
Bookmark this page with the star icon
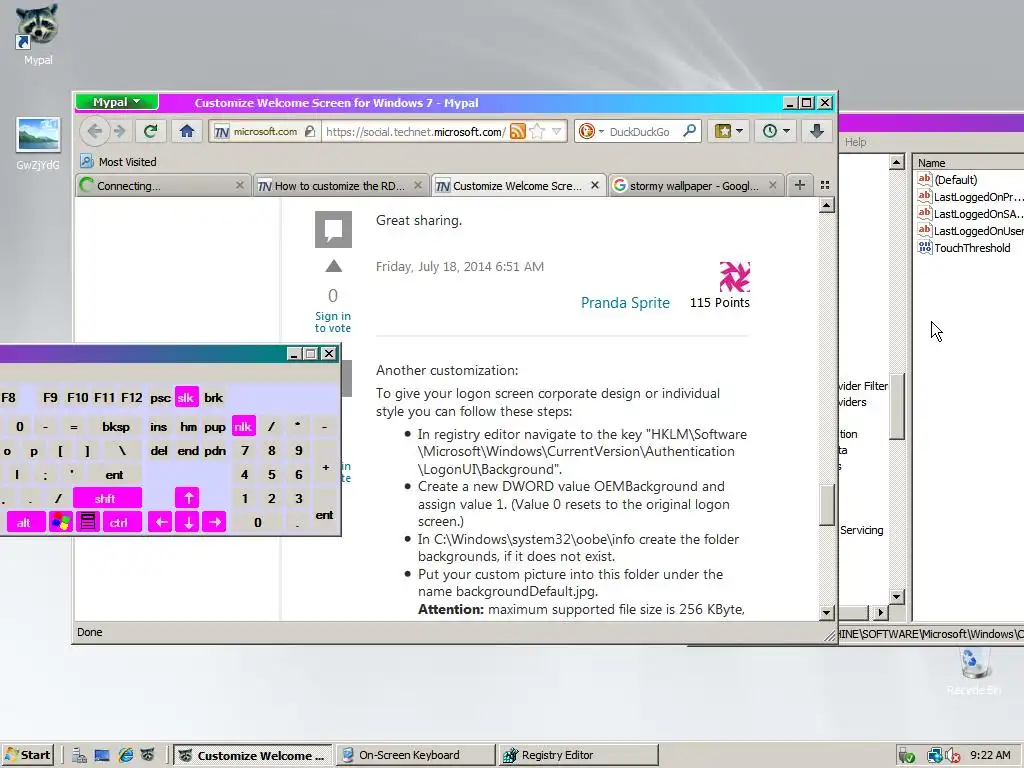click(x=537, y=131)
